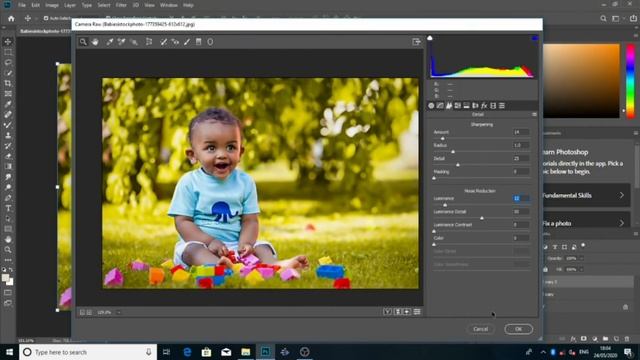Select the Type tool in Photoshop toolbox
This screenshot has height=360, width=640.
[x=8, y=208]
